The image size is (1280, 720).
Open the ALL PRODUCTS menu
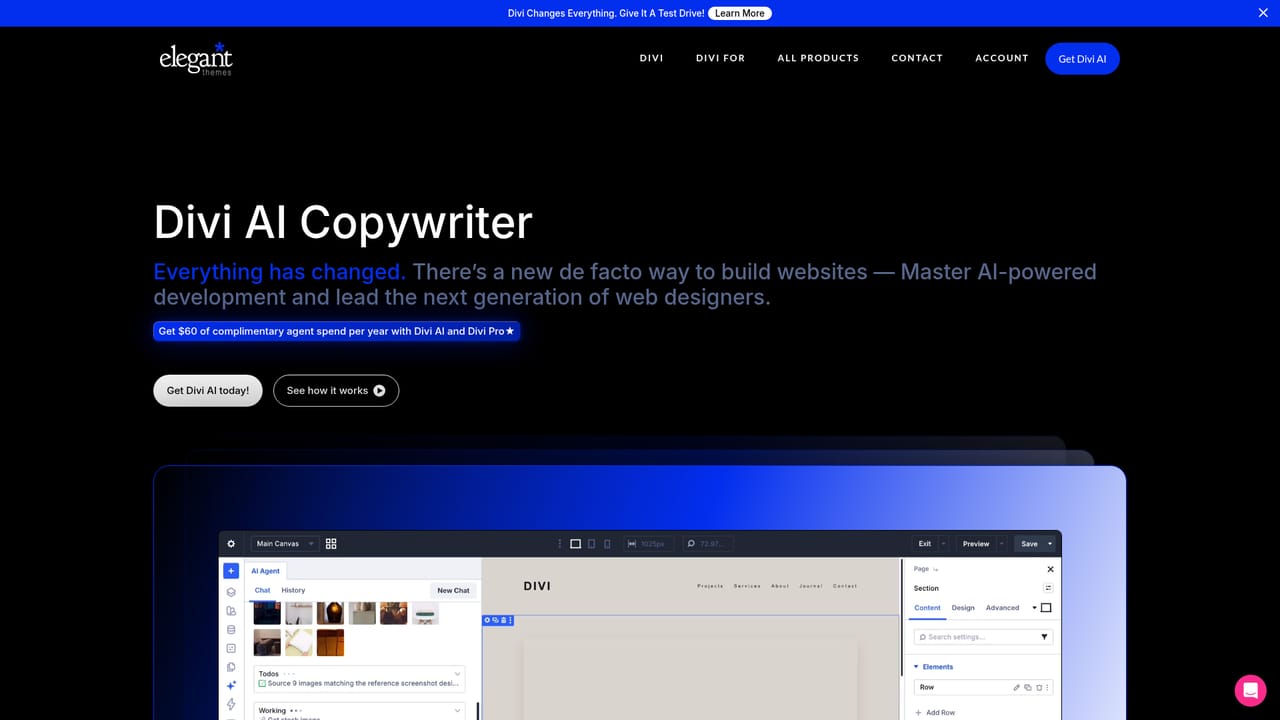pyautogui.click(x=818, y=58)
